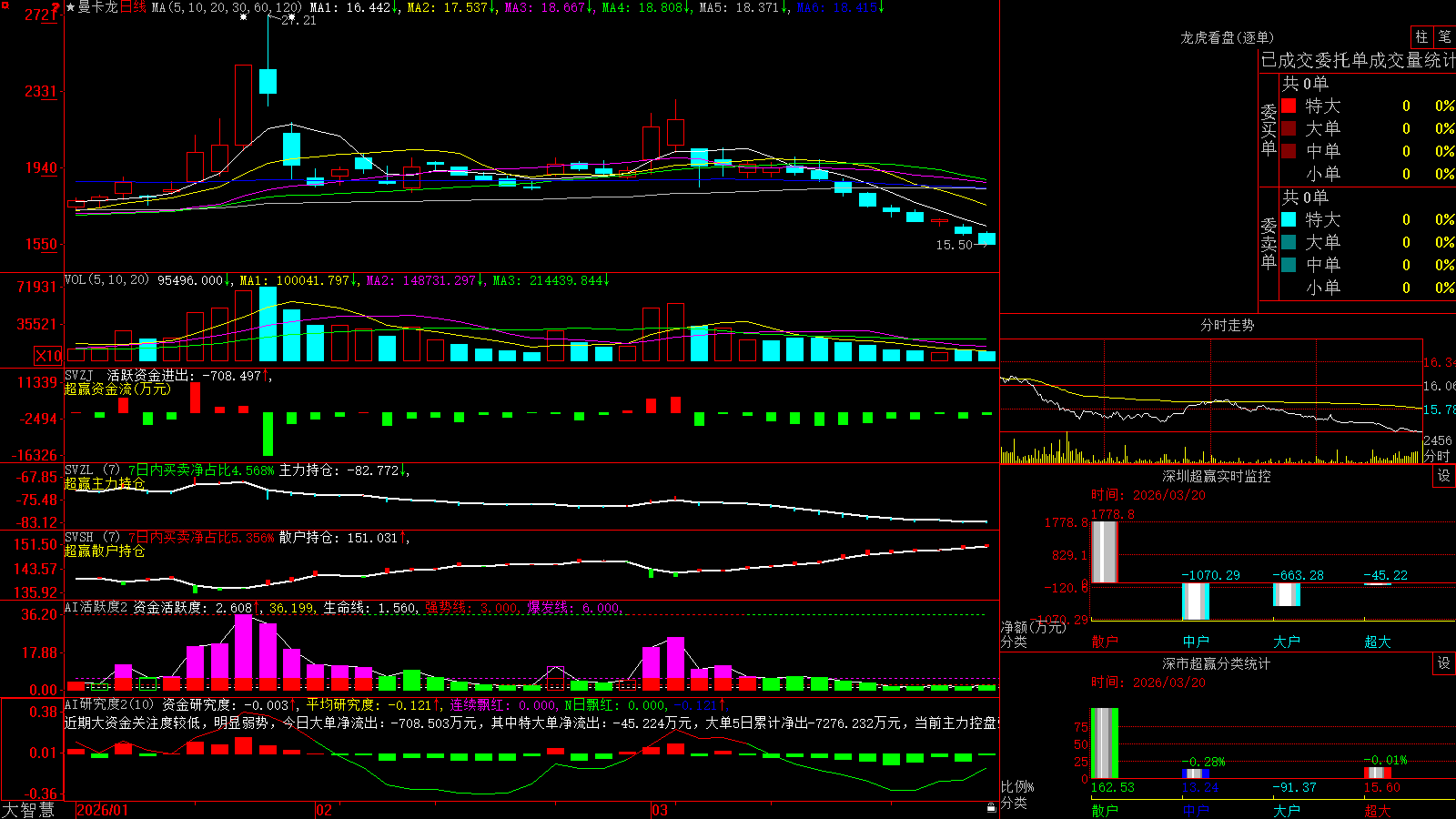Click the MA2: 17.537 value
This screenshot has height=819, width=1456.
tap(447, 7)
